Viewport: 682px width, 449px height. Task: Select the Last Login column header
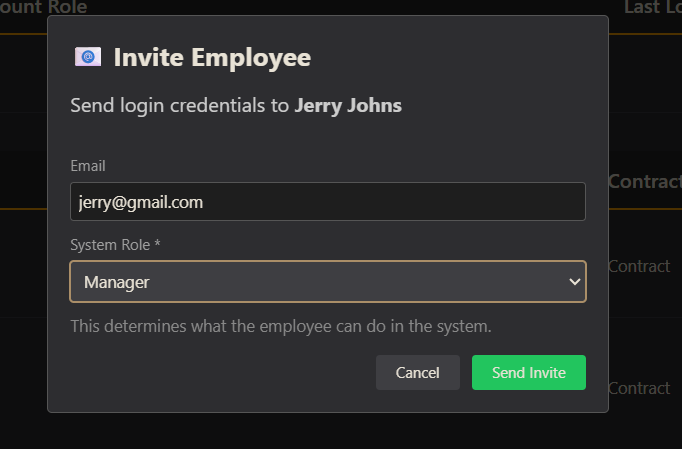[x=652, y=8]
